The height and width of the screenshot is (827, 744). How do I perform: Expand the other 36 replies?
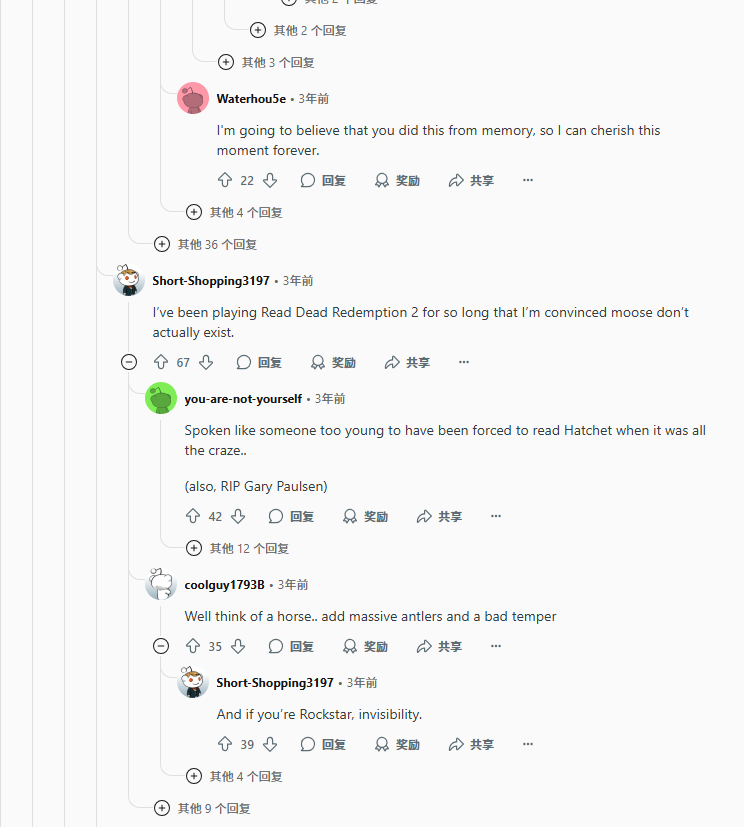[206, 245]
